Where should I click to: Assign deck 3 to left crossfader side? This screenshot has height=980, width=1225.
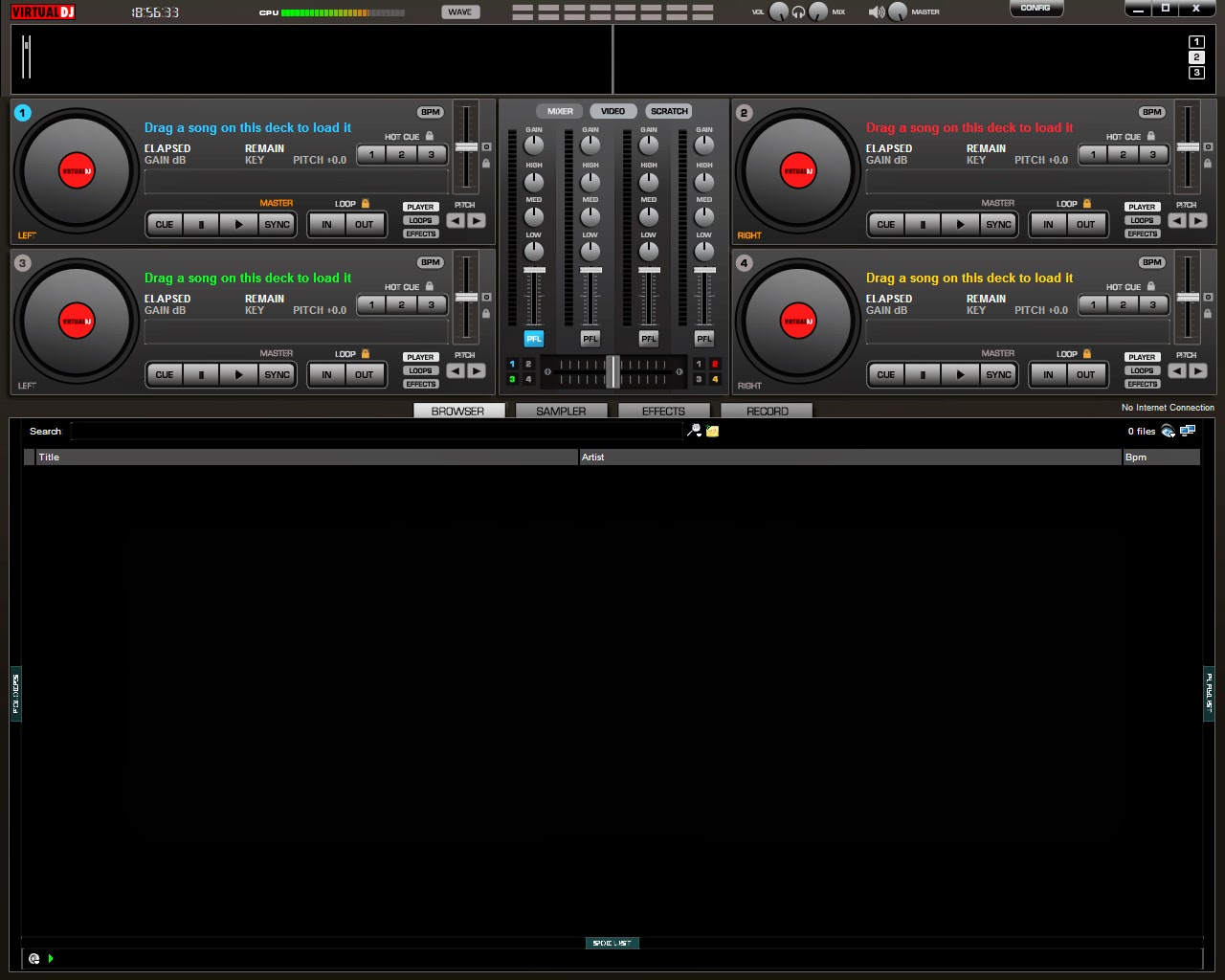click(512, 379)
